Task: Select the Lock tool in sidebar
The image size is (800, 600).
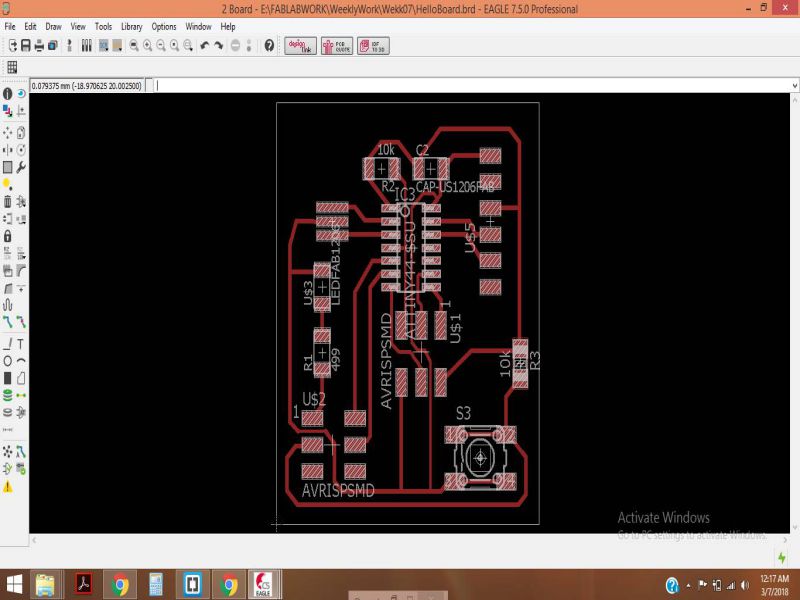Action: (x=8, y=236)
